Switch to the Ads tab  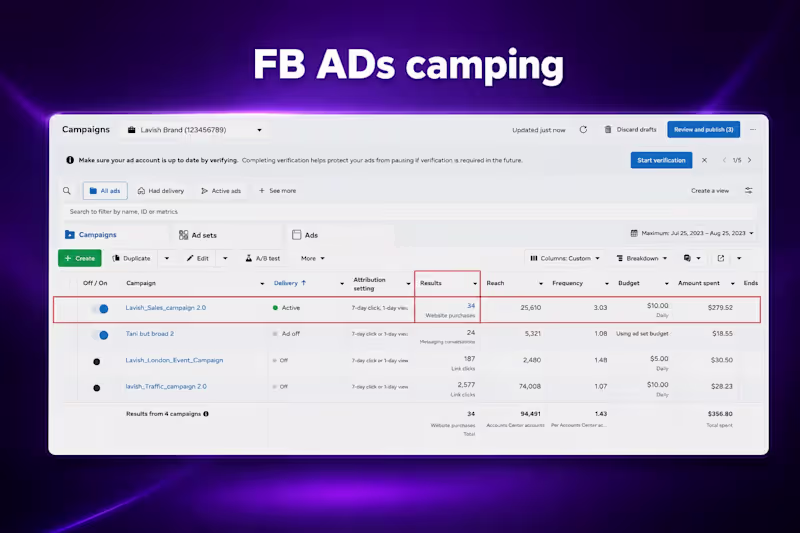click(x=305, y=235)
